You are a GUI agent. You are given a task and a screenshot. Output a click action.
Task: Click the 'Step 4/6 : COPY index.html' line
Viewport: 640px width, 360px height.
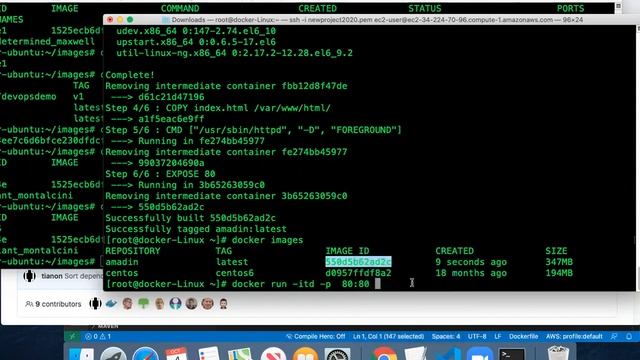coord(218,108)
